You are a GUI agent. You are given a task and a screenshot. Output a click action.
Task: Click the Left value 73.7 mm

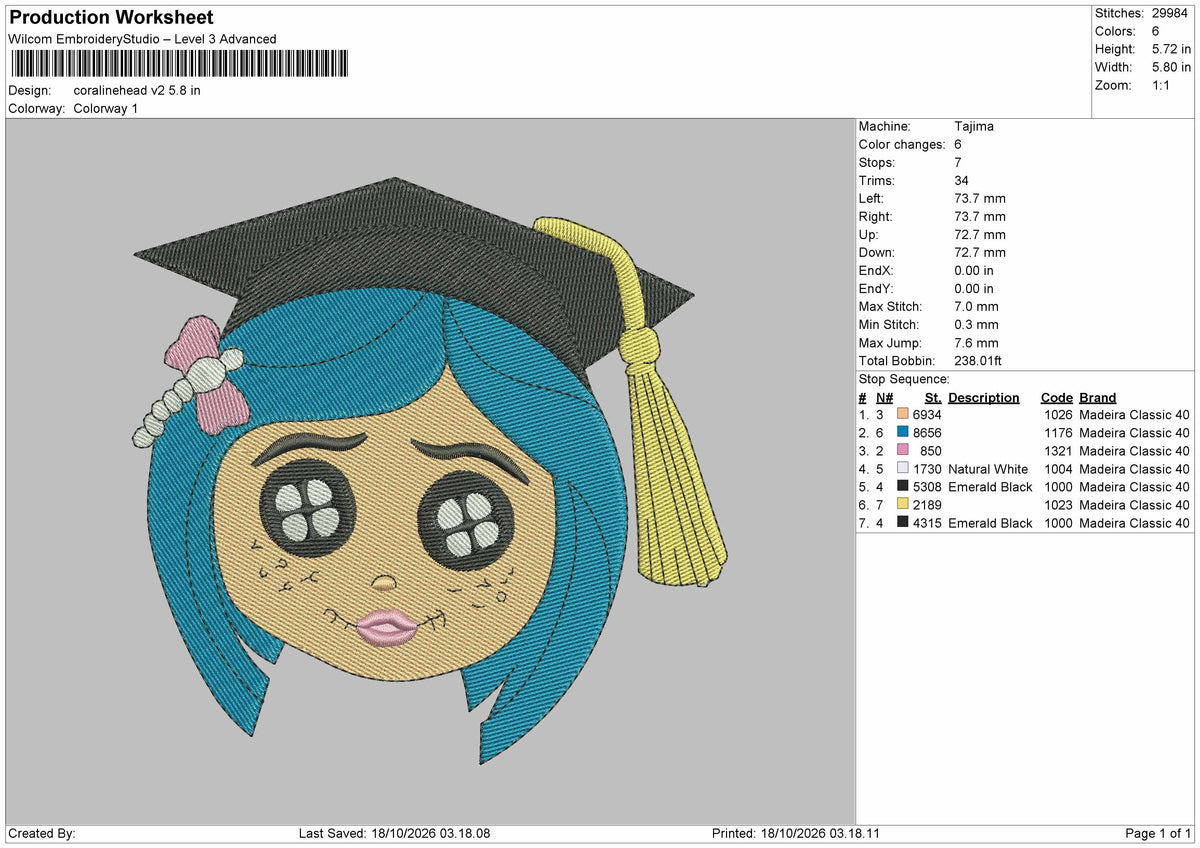980,199
